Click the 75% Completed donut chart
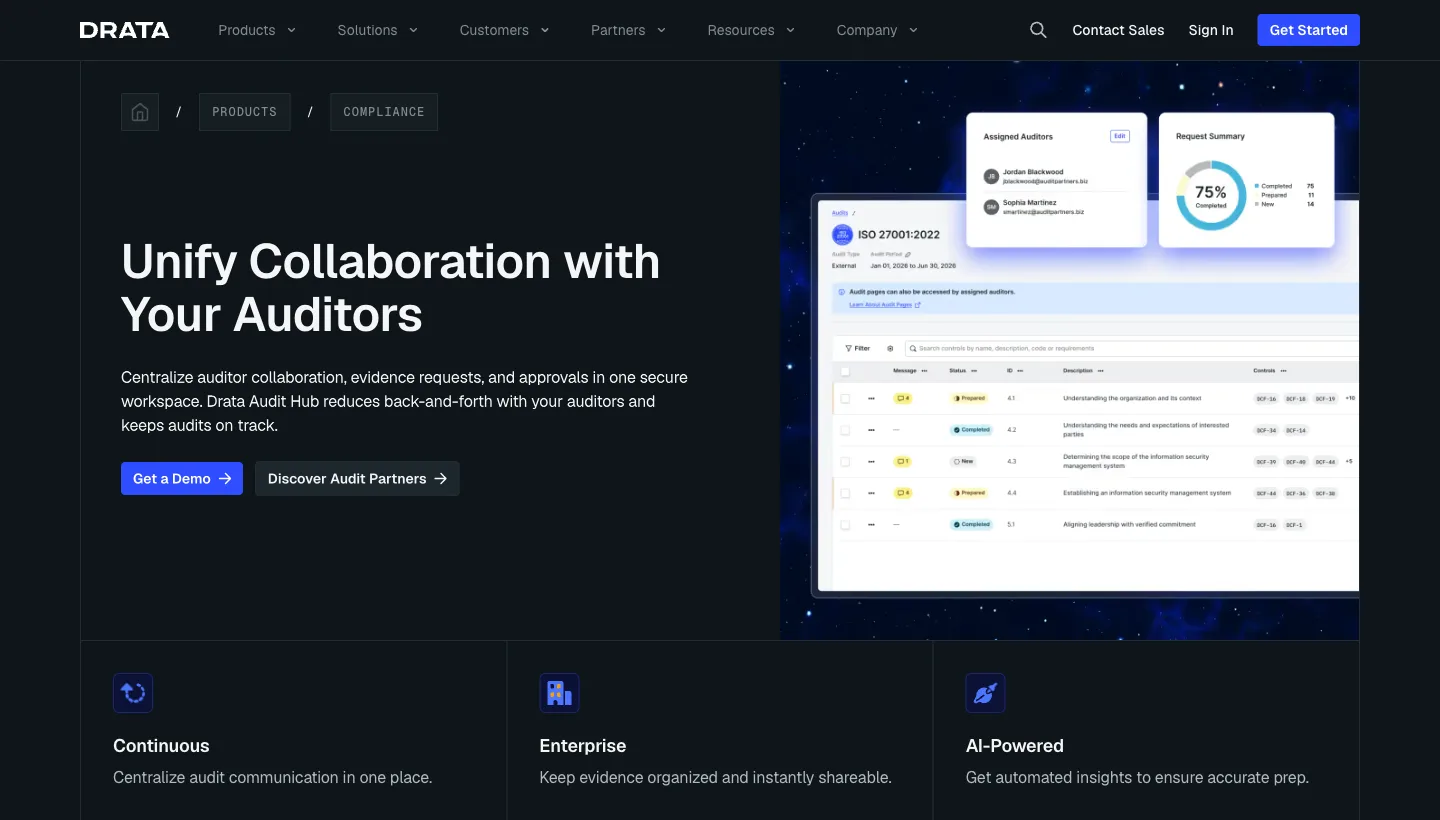The width and height of the screenshot is (1440, 820). pos(1211,195)
